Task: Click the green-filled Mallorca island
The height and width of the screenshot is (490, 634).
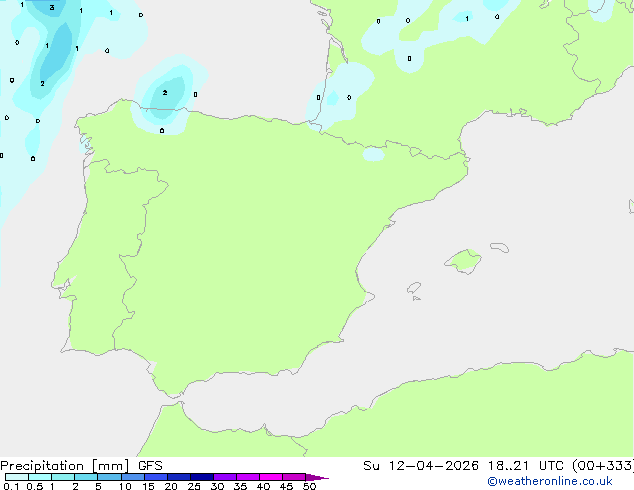Action: (463, 261)
